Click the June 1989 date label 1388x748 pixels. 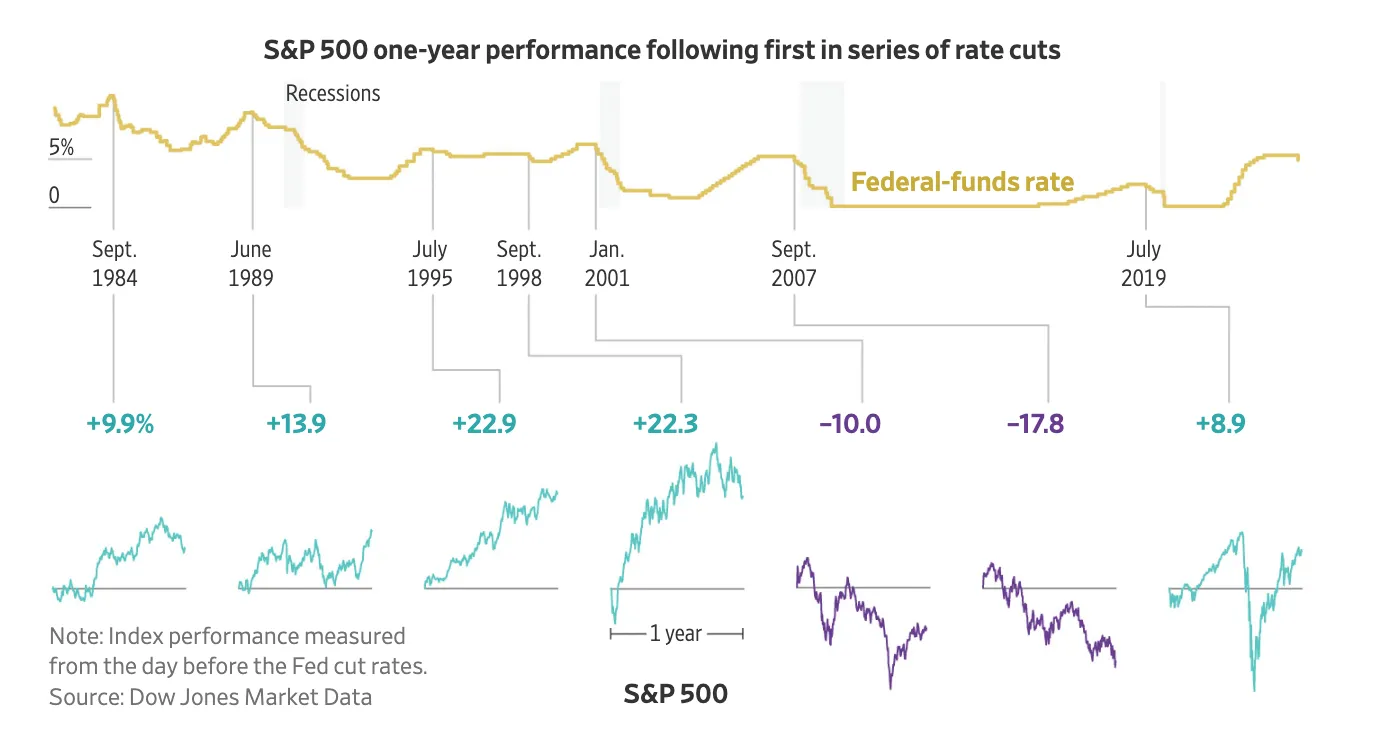pos(250,263)
